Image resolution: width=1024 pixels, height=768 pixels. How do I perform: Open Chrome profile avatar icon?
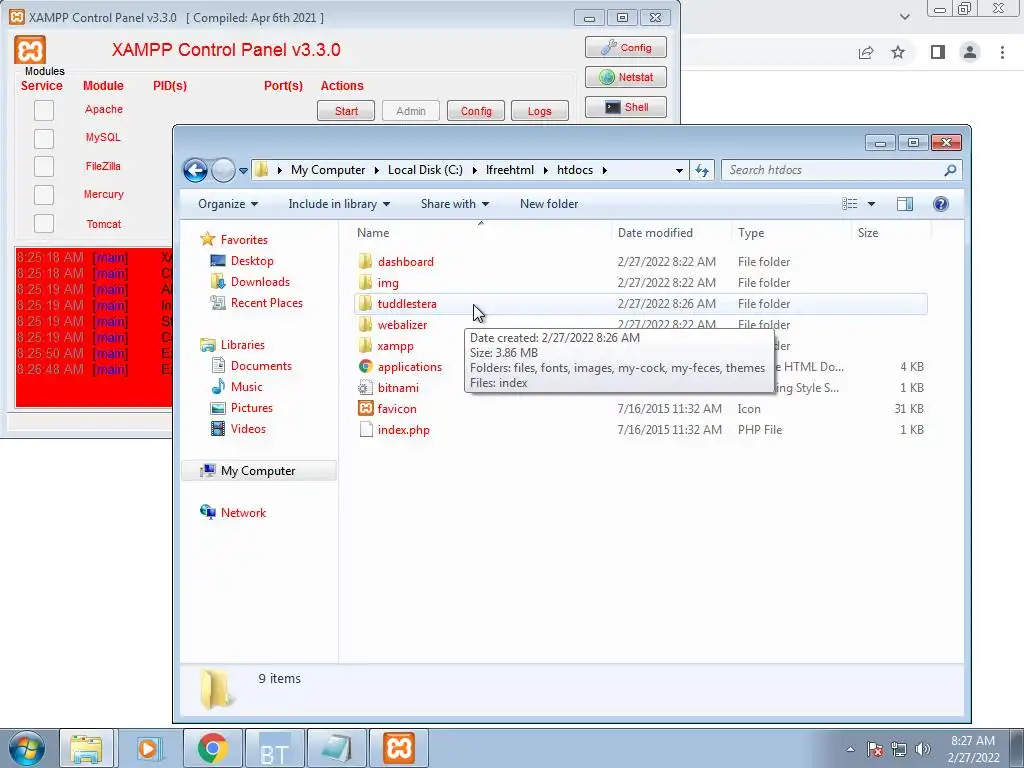pos(970,52)
